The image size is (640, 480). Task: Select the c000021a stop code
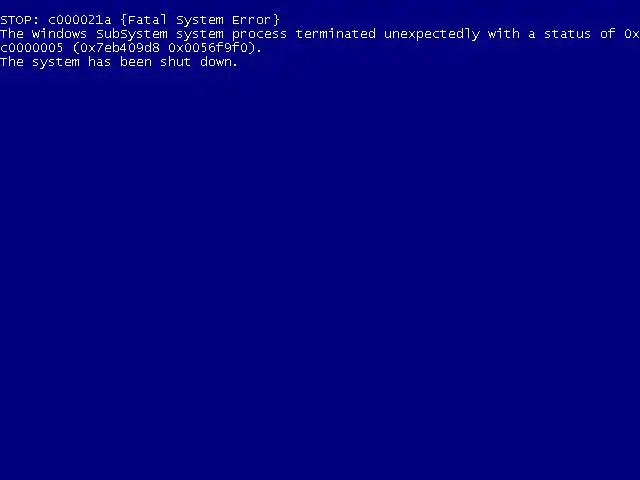80,20
